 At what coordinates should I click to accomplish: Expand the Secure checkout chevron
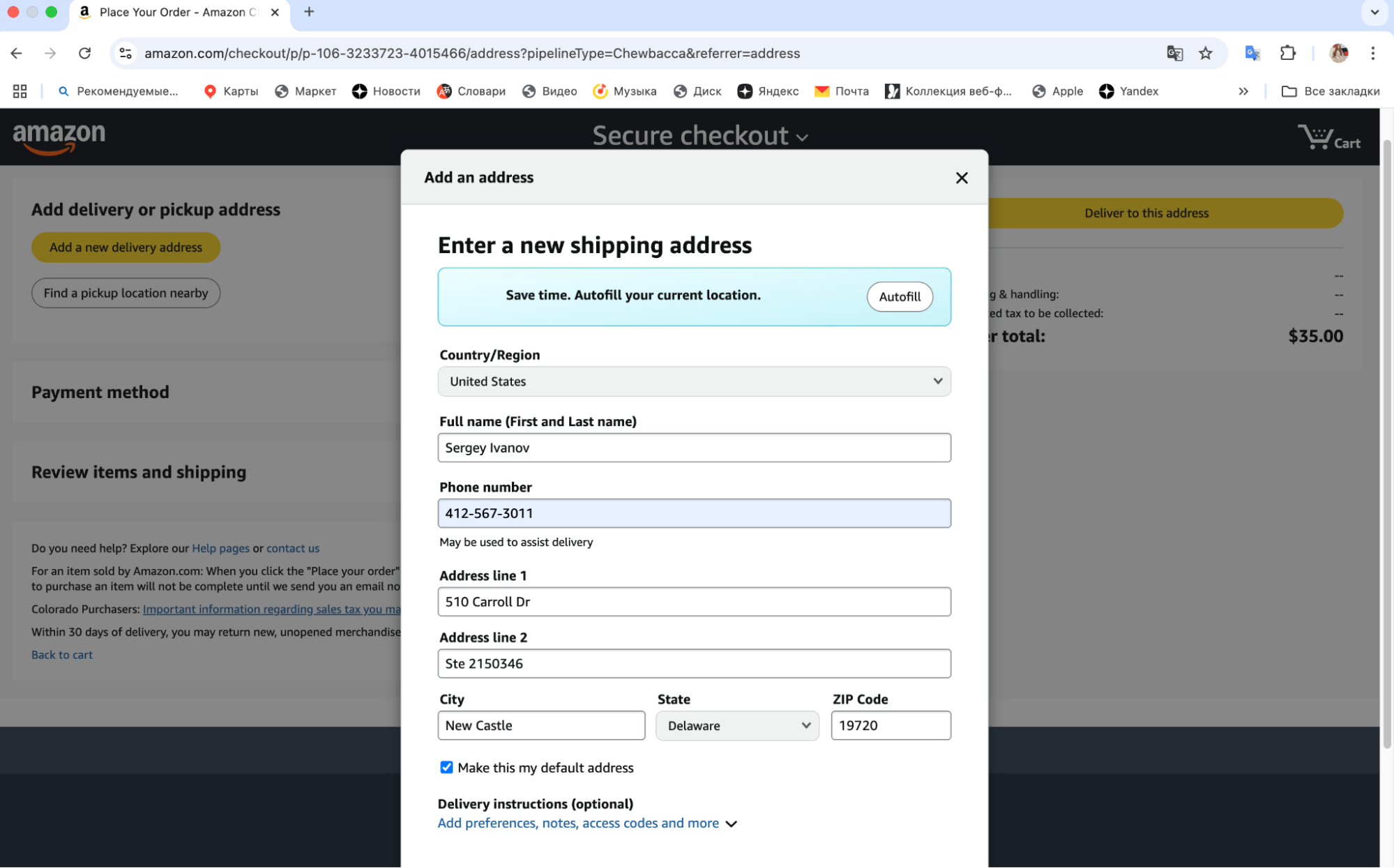[x=803, y=137]
